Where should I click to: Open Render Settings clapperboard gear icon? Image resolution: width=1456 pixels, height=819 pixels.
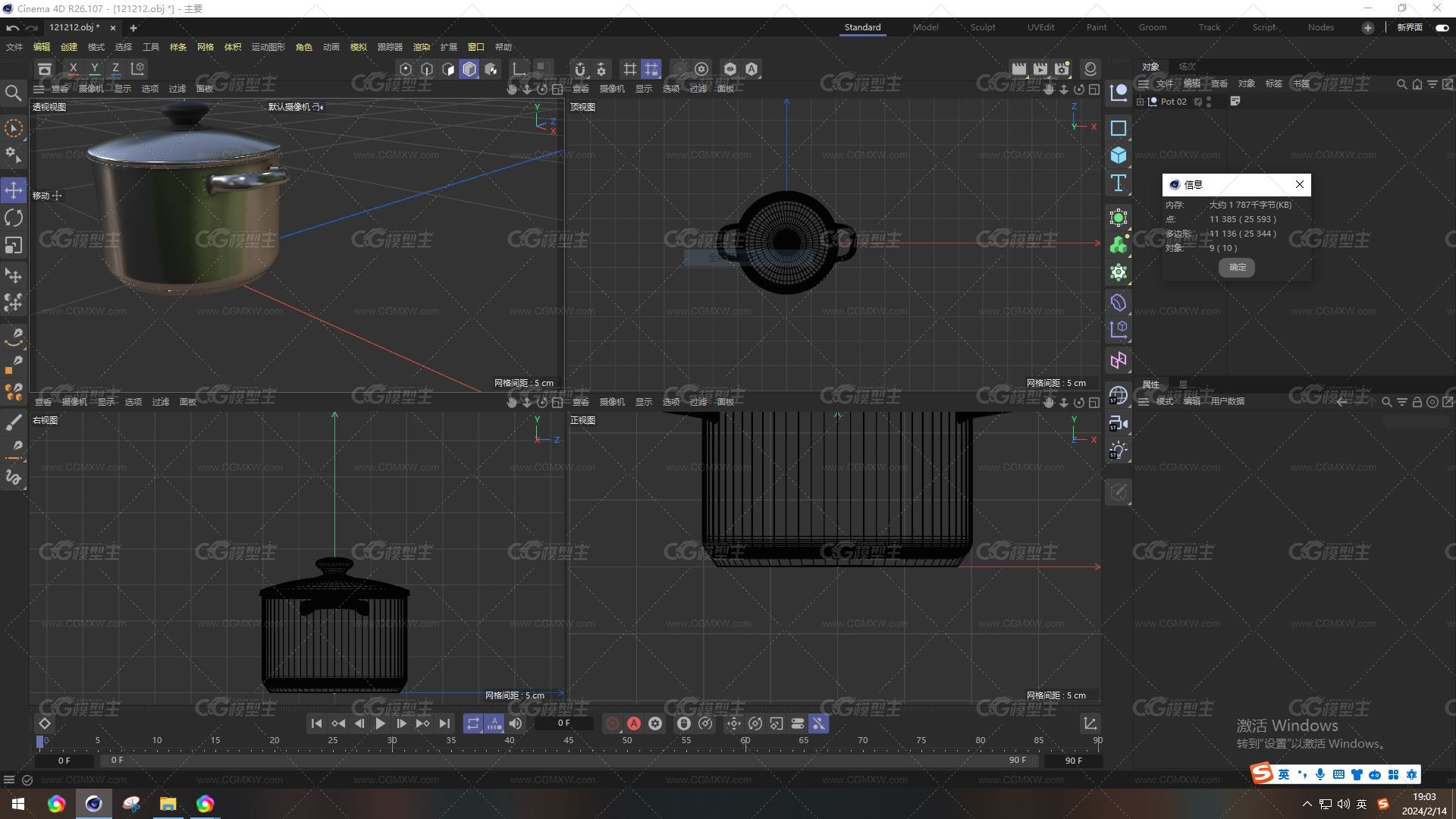click(x=1062, y=69)
